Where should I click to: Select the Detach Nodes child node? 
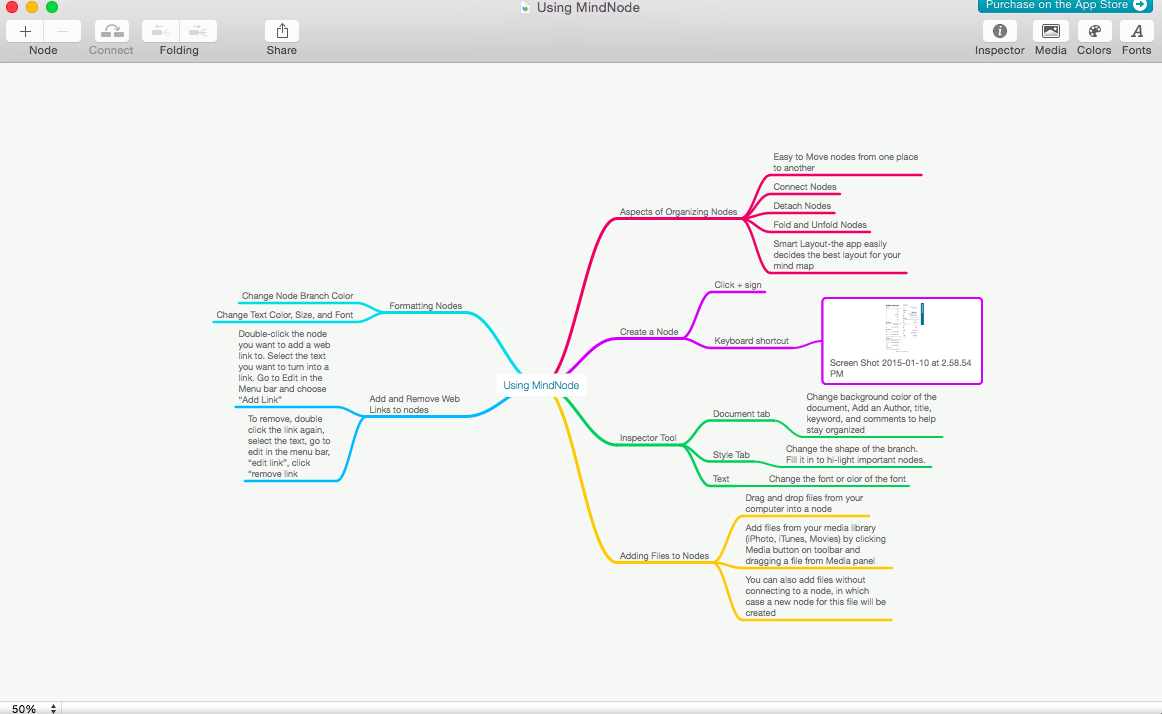click(802, 205)
